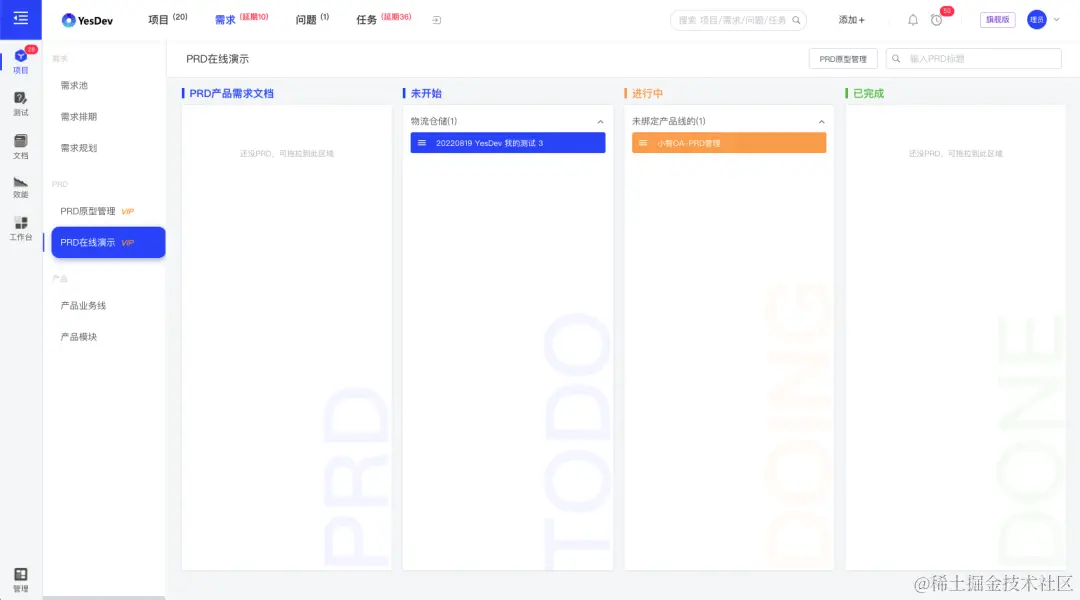Image resolution: width=1080 pixels, height=600 pixels.
Task: Open the orange OA-PRD管理 card
Action: point(729,143)
